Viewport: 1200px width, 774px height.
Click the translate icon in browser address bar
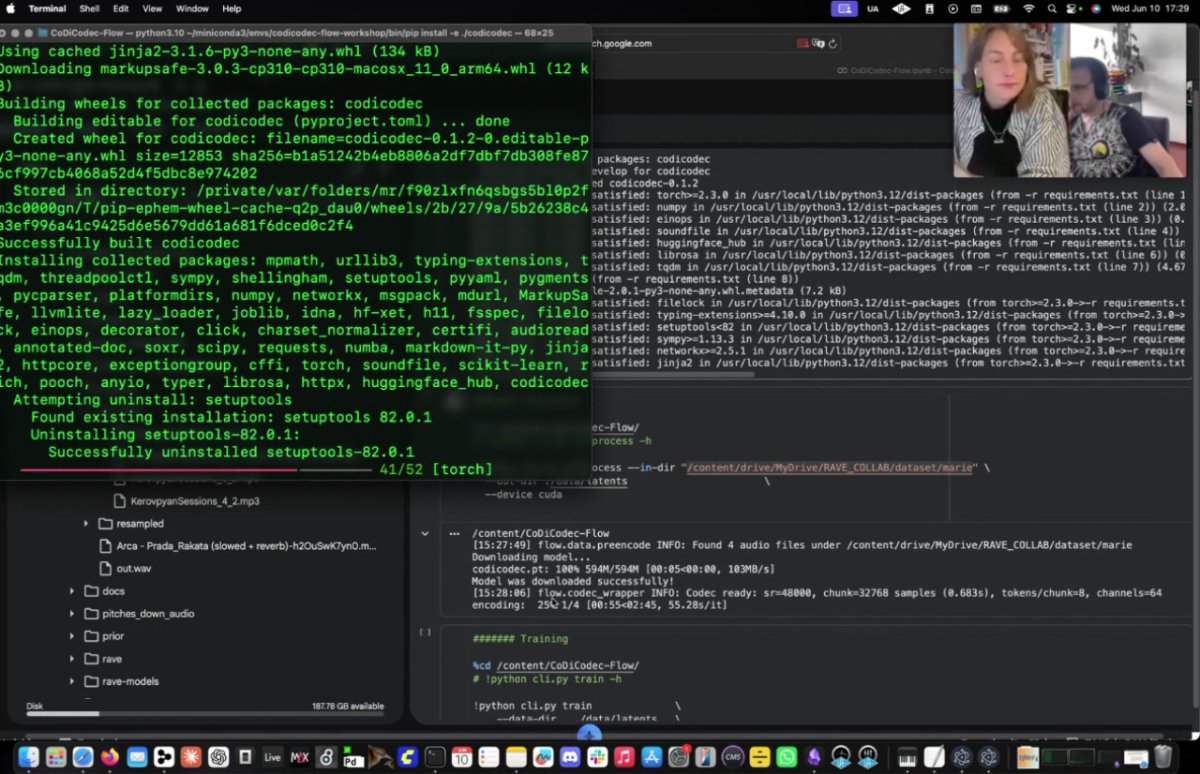tap(818, 43)
